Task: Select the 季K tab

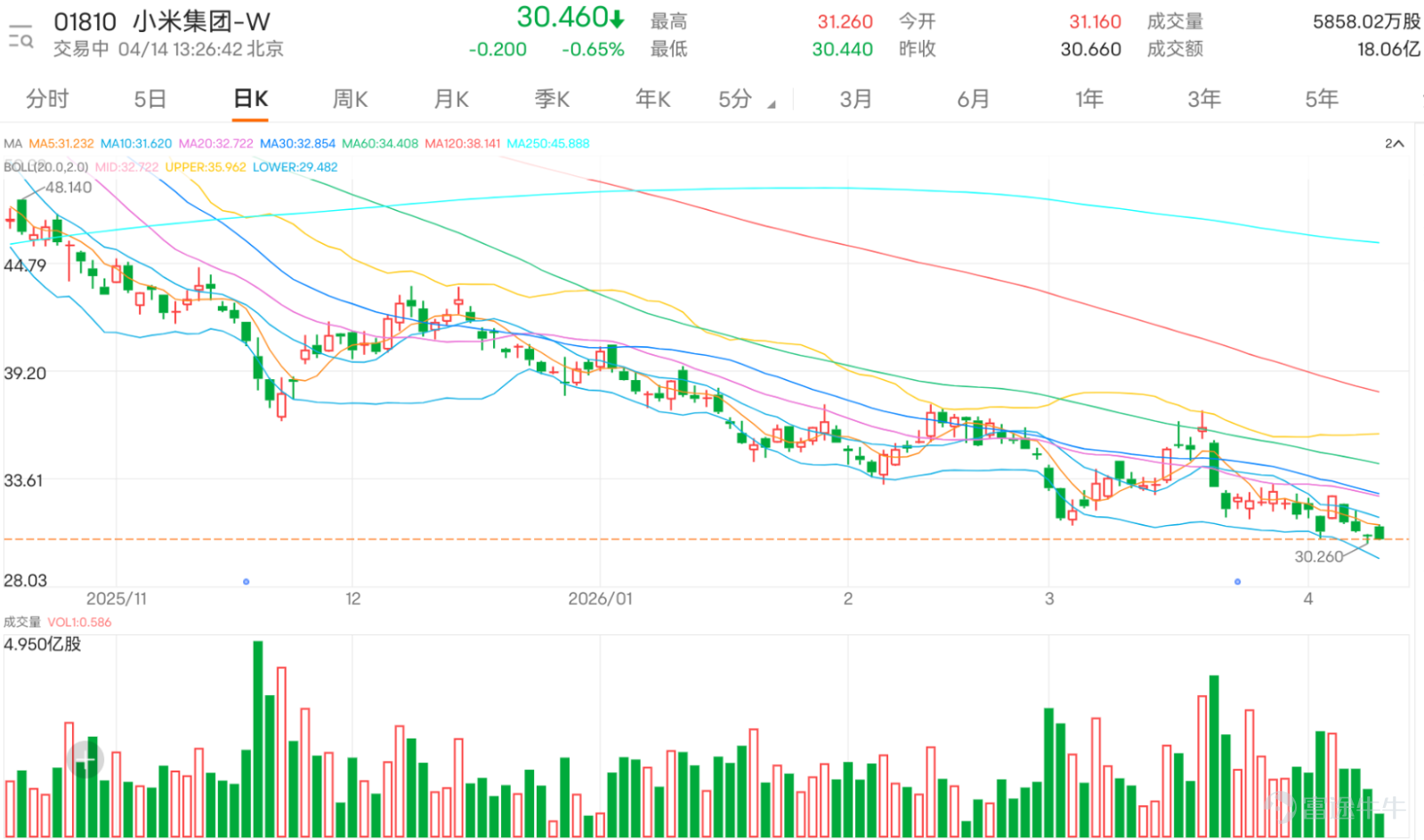Action: pos(552,99)
